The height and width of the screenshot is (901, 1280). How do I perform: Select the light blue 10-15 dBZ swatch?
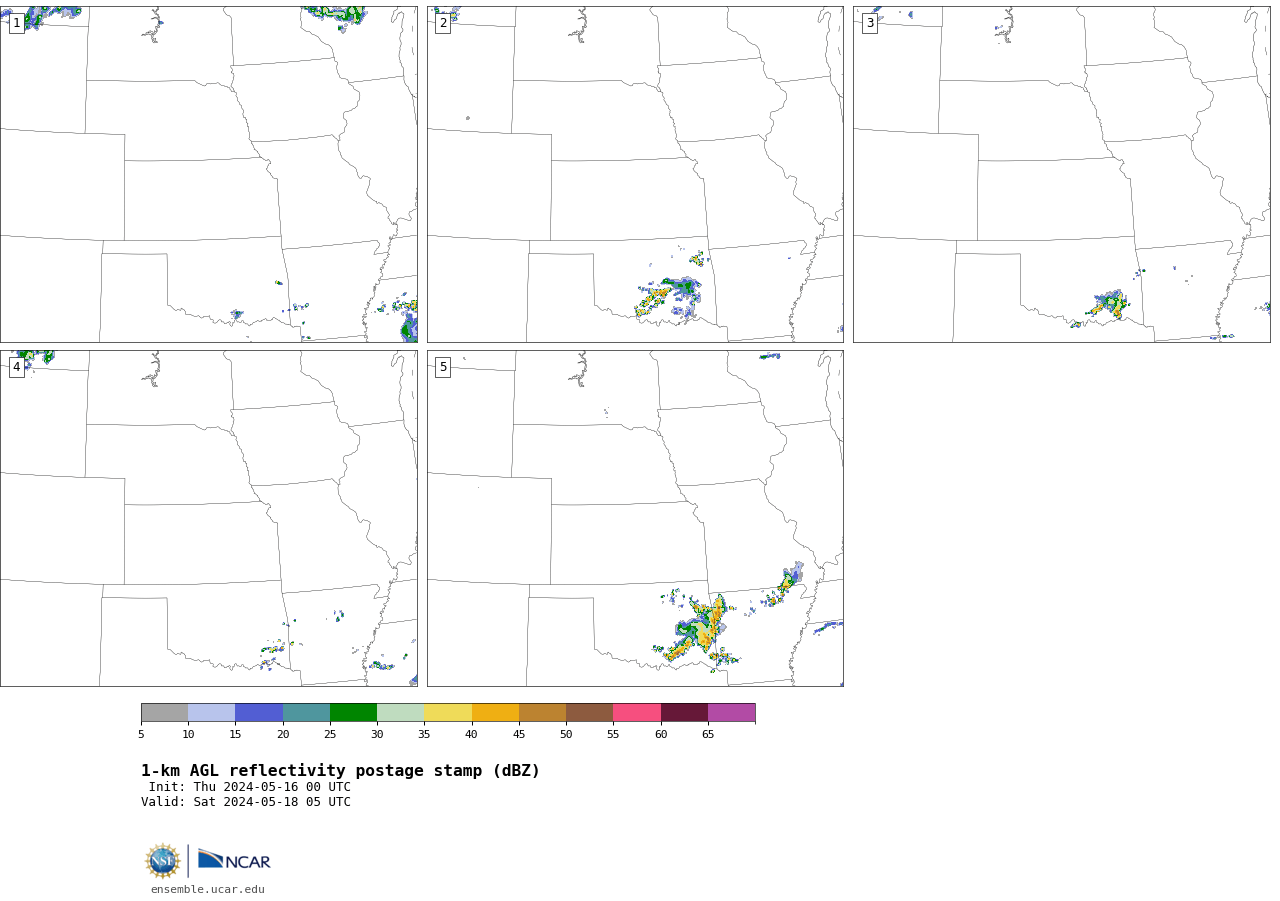coord(212,713)
